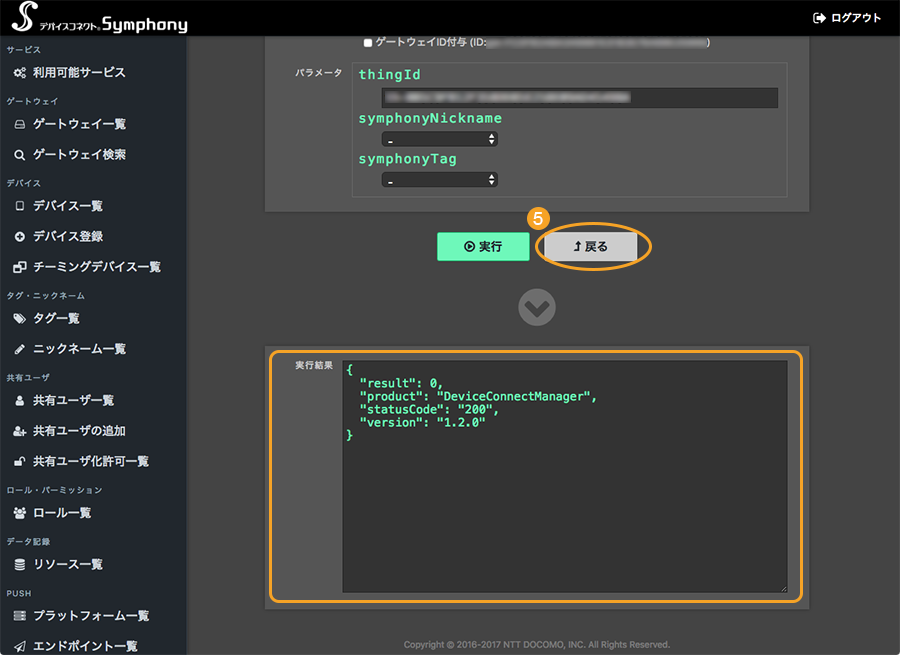Click the down chevron circle icon
The width and height of the screenshot is (900, 655).
[x=537, y=307]
